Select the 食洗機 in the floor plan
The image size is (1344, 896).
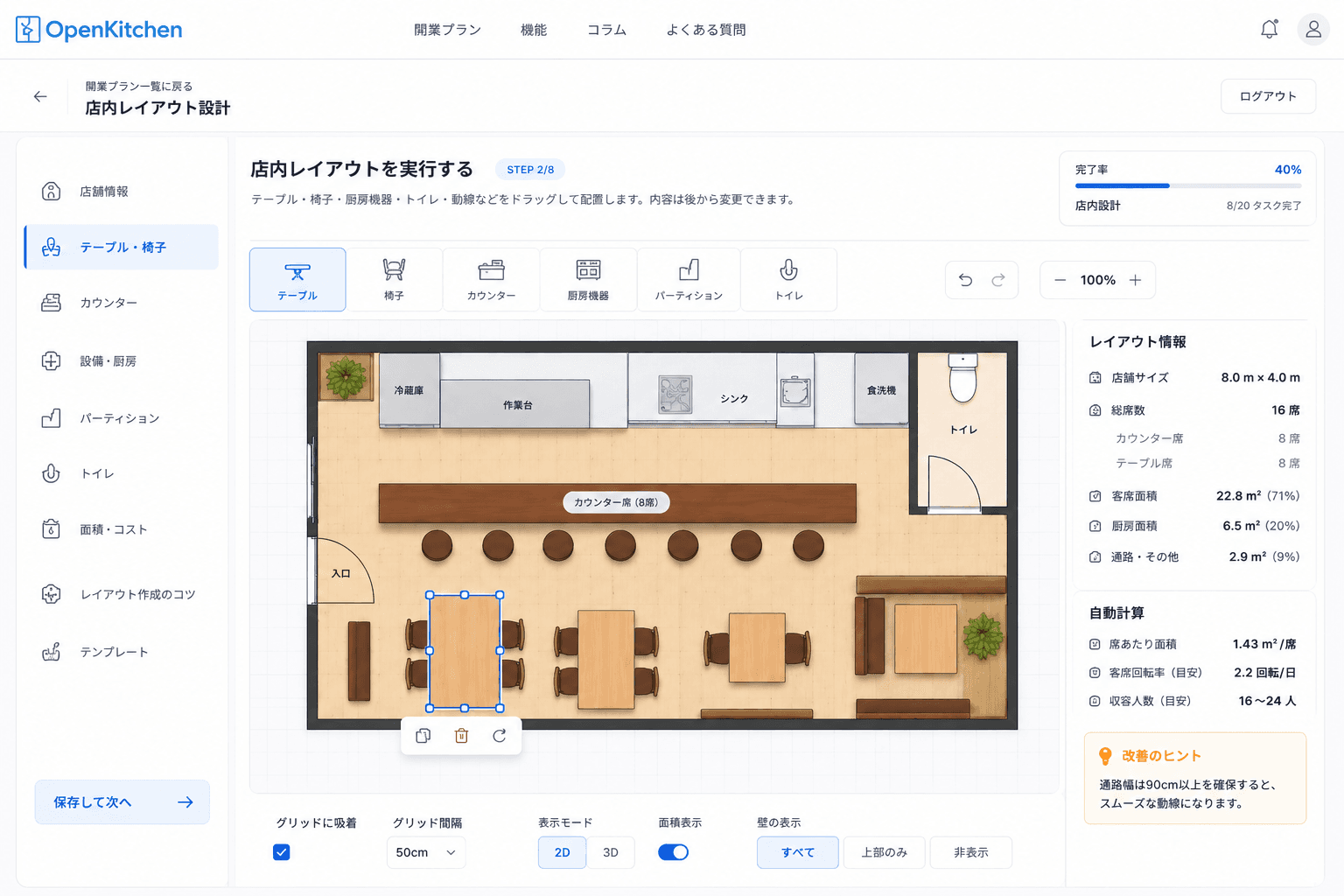click(881, 389)
